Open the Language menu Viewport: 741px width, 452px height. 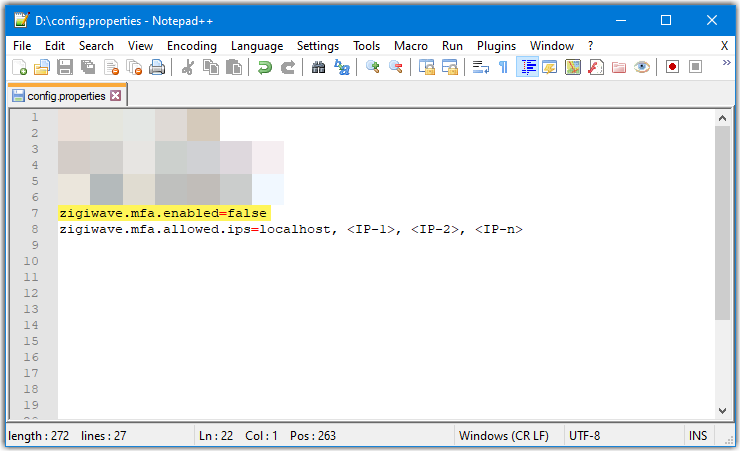pos(256,46)
